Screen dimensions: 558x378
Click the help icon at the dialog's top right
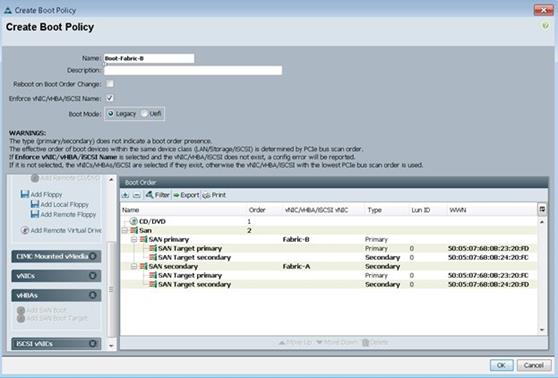click(x=545, y=26)
